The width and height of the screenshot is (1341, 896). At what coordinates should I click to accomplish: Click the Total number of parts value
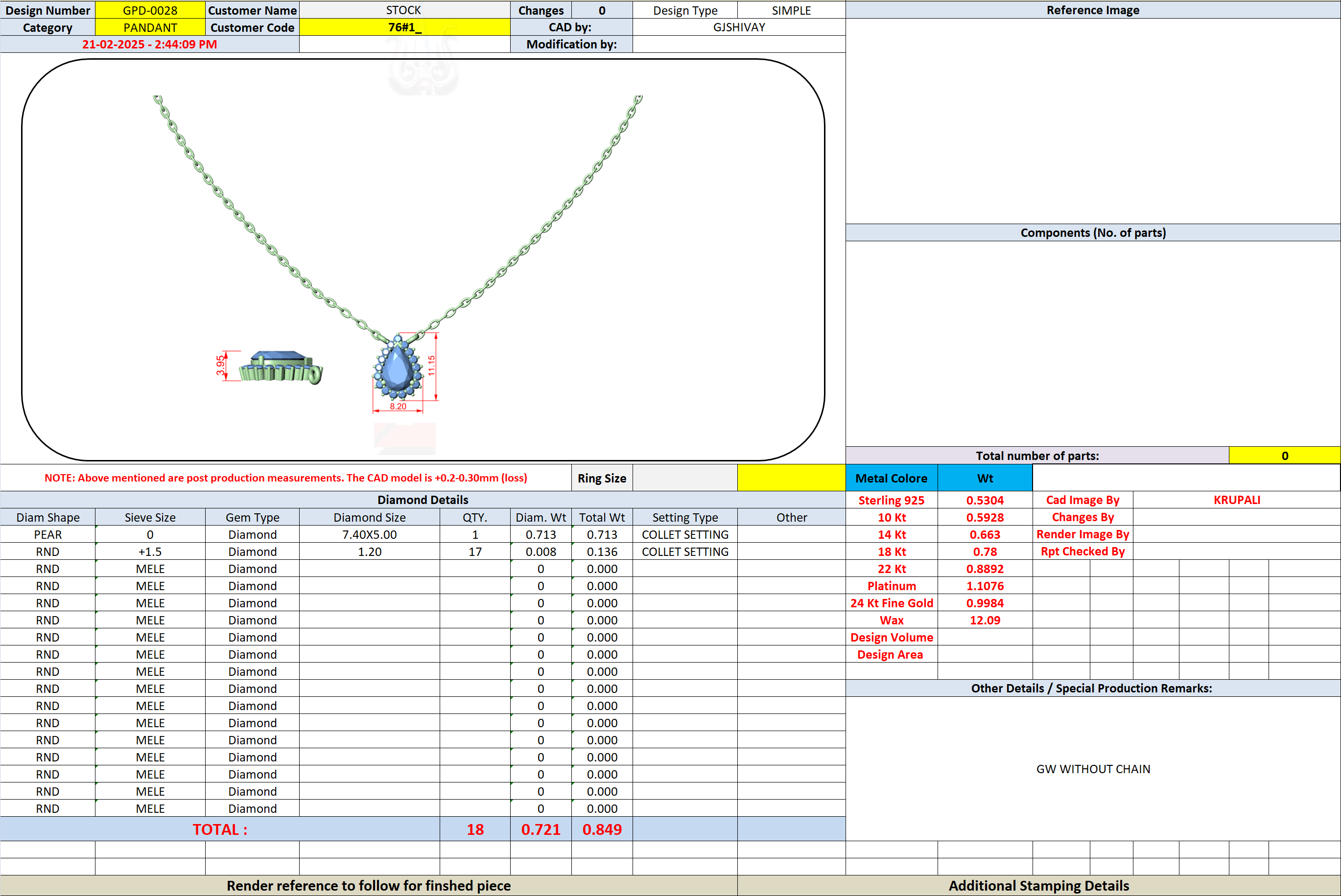[1284, 456]
